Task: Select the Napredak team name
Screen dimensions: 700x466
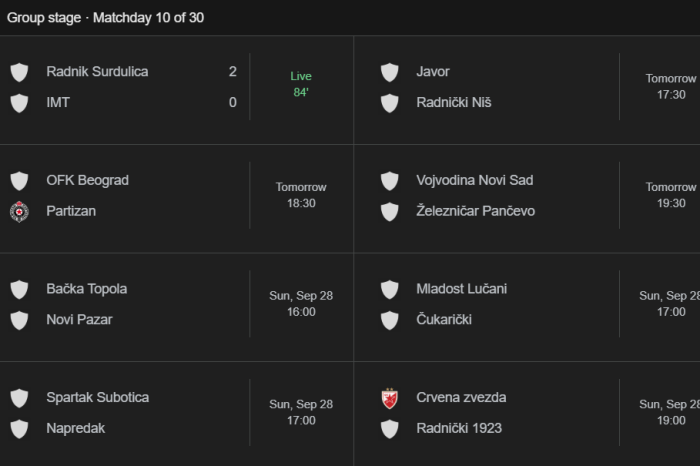Action: [x=75, y=428]
